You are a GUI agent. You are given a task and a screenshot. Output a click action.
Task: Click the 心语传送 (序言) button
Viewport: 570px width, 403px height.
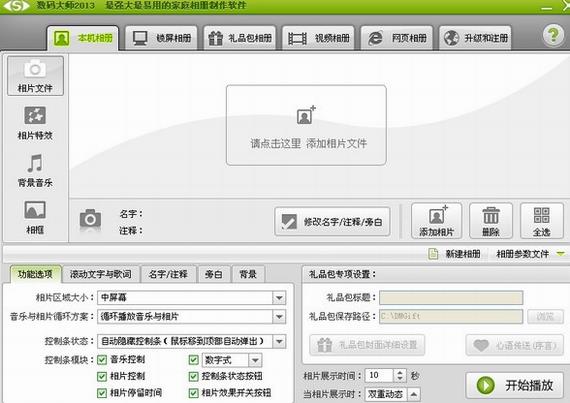[x=515, y=345]
